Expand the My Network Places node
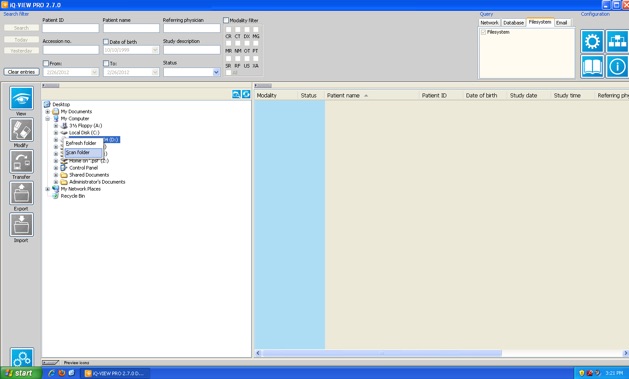The width and height of the screenshot is (629, 379). pos(48,189)
